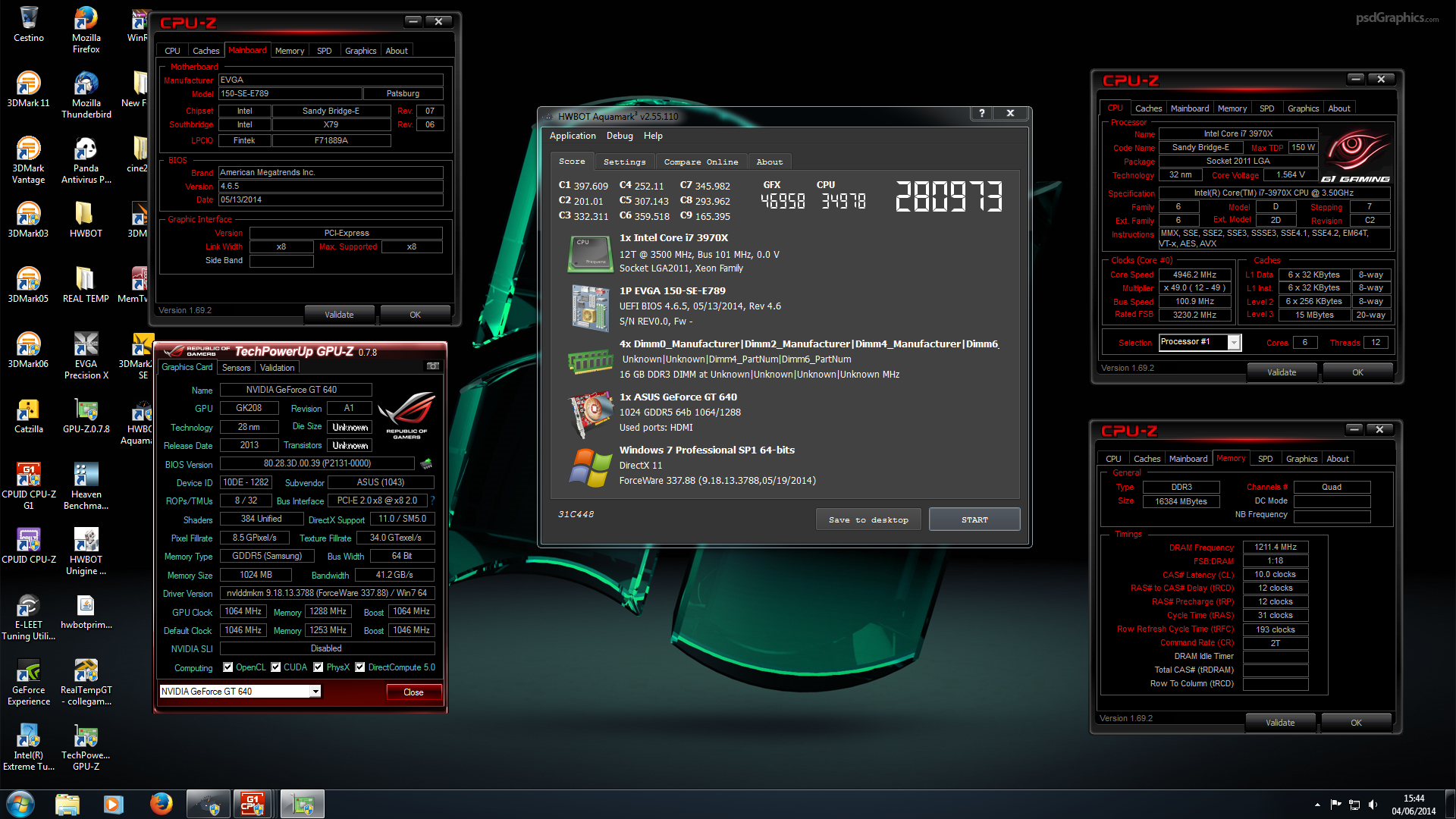Launch the 3DMark05 shortcut

[29, 285]
